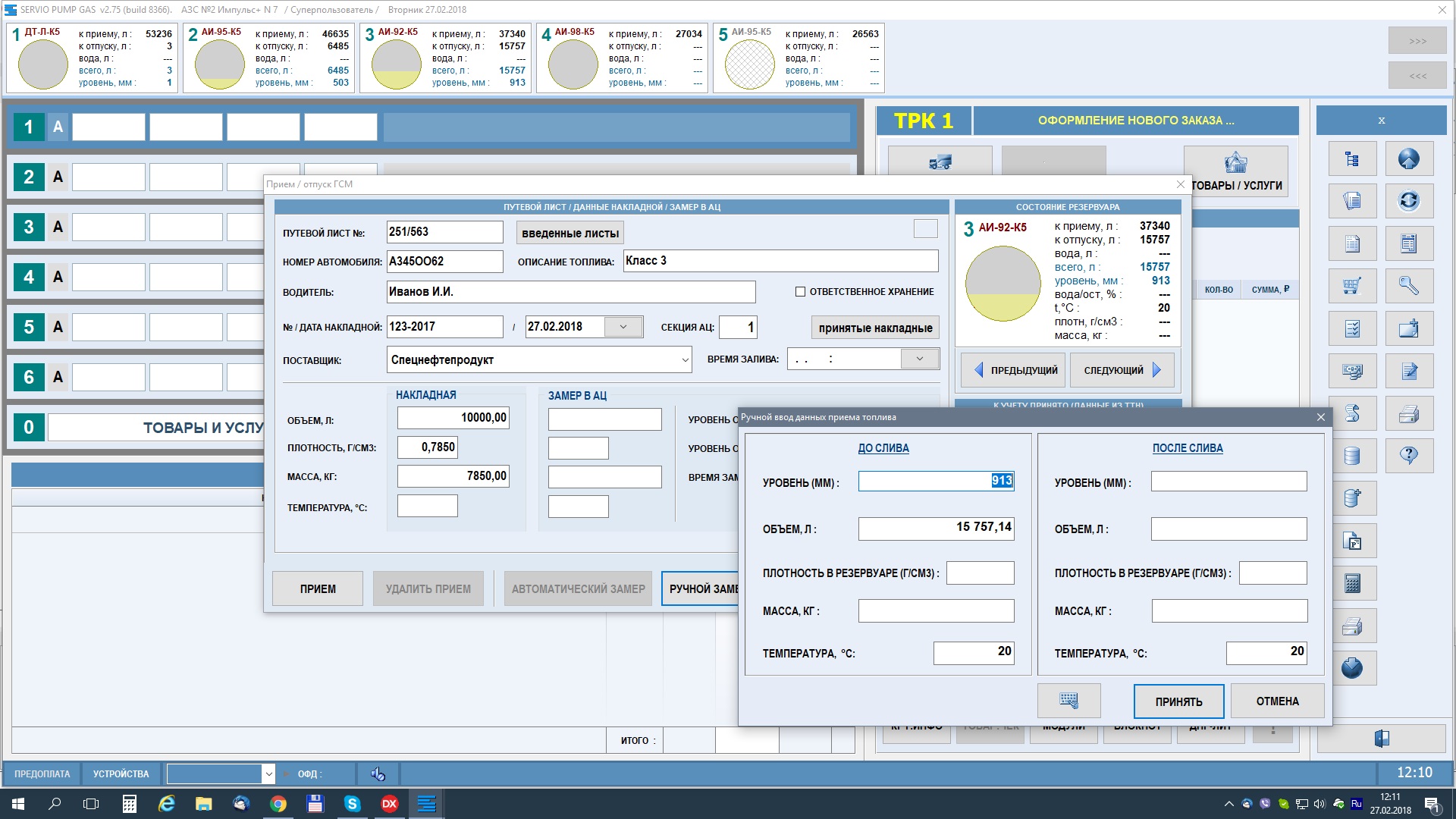Screen dimensions: 1456x819
Task: Open the Устройства tab at bottom
Action: [x=121, y=773]
